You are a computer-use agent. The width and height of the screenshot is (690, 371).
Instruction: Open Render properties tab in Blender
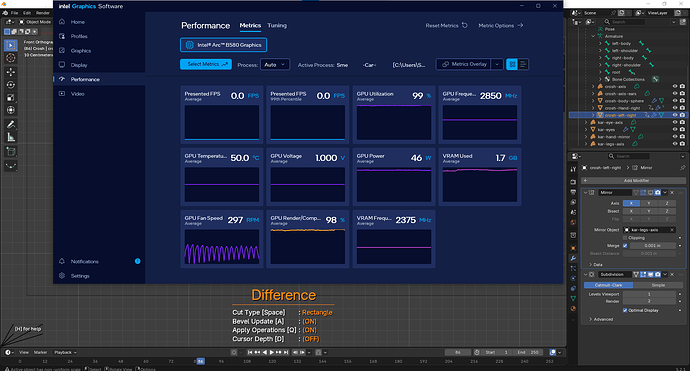573,182
